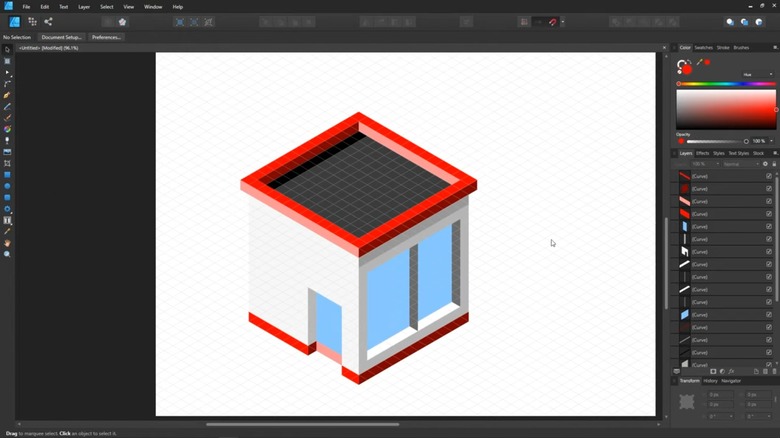
Task: Open the Layers panel options menu
Action: [x=775, y=153]
